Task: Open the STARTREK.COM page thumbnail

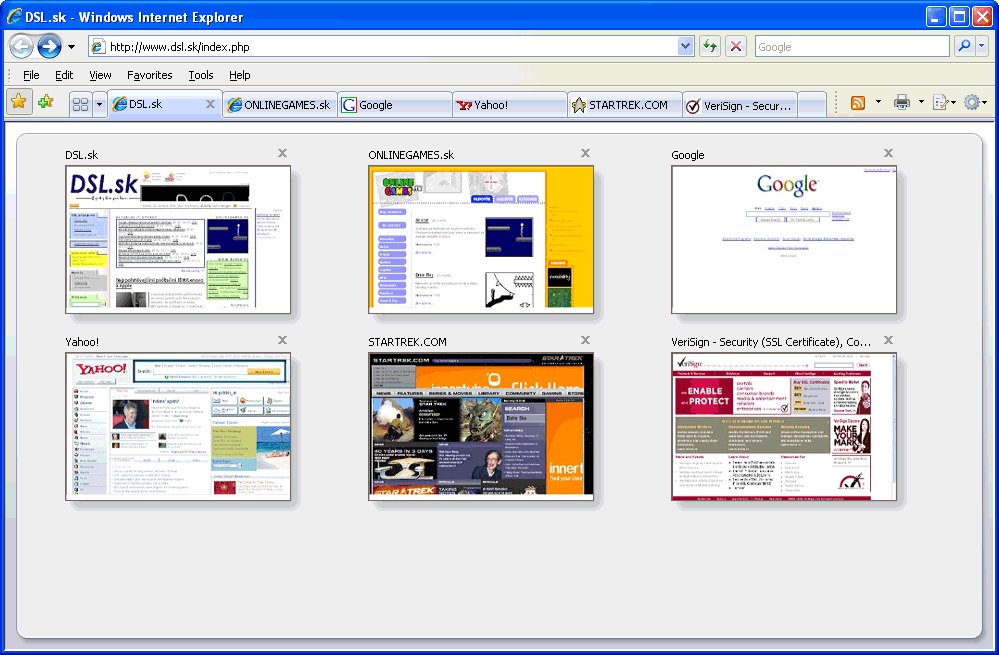Action: [481, 426]
